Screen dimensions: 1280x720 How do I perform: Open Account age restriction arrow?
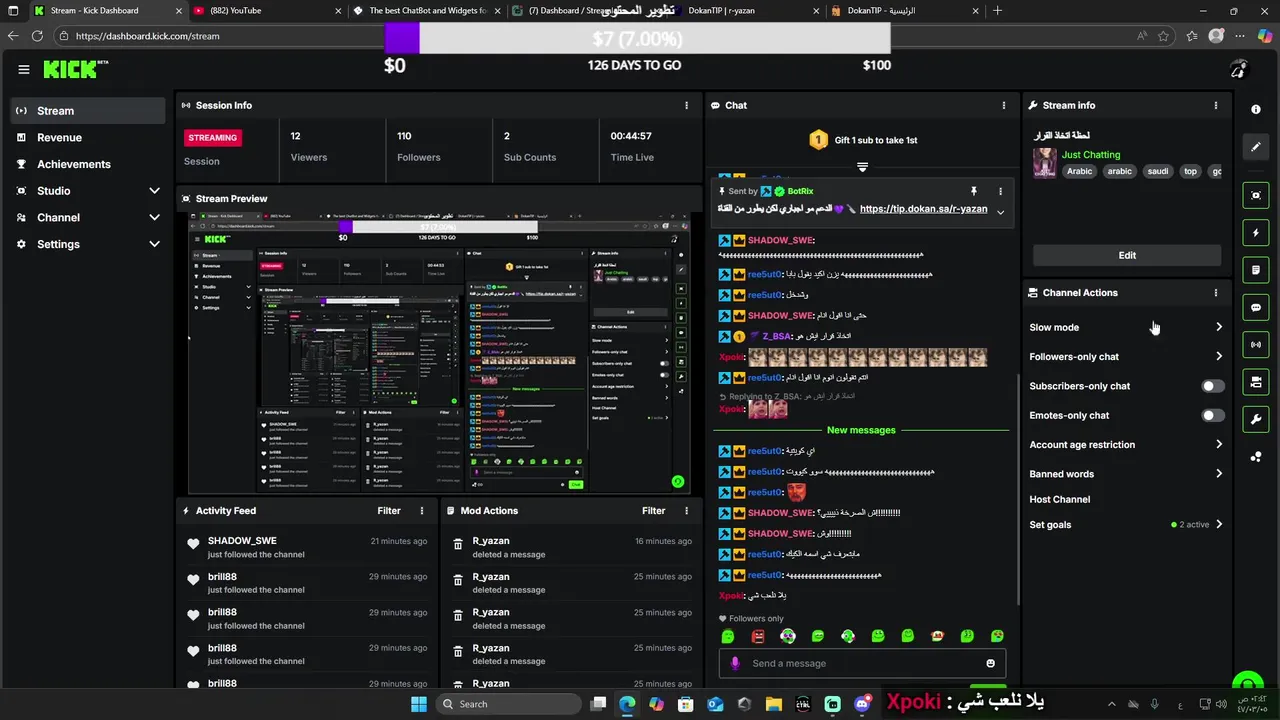[x=1218, y=444]
